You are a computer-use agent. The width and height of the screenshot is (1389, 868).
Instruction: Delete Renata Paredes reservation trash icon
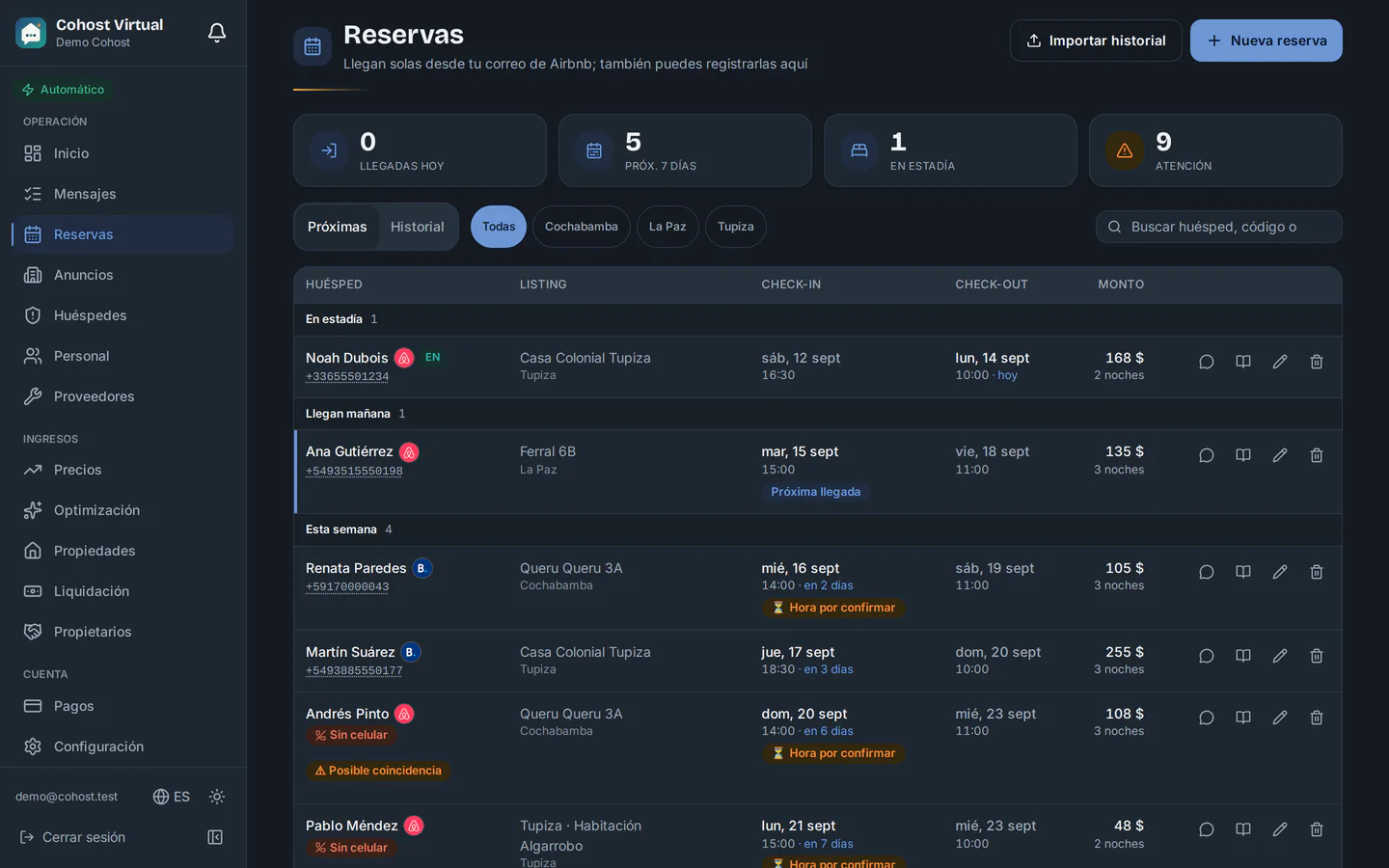pos(1317,572)
